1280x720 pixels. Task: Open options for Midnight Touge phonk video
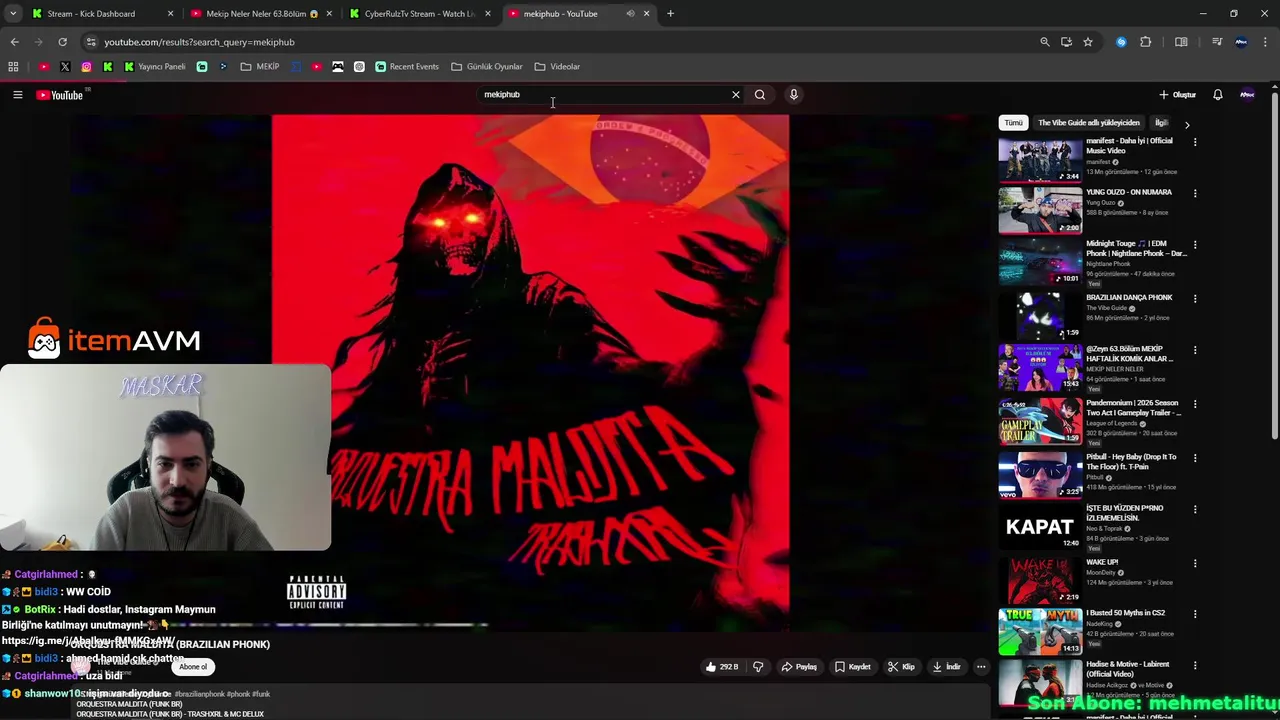(x=1195, y=244)
